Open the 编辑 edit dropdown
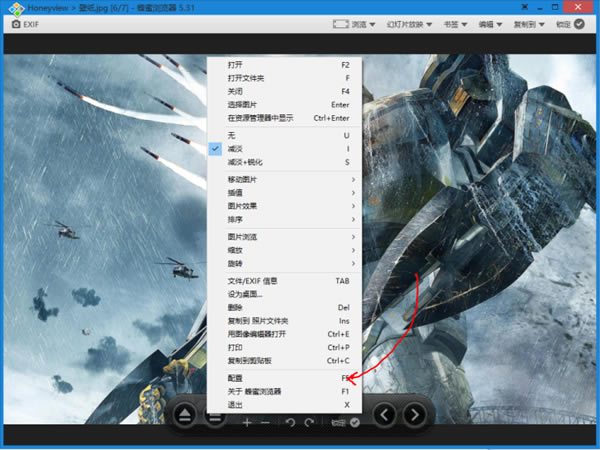 (490, 24)
